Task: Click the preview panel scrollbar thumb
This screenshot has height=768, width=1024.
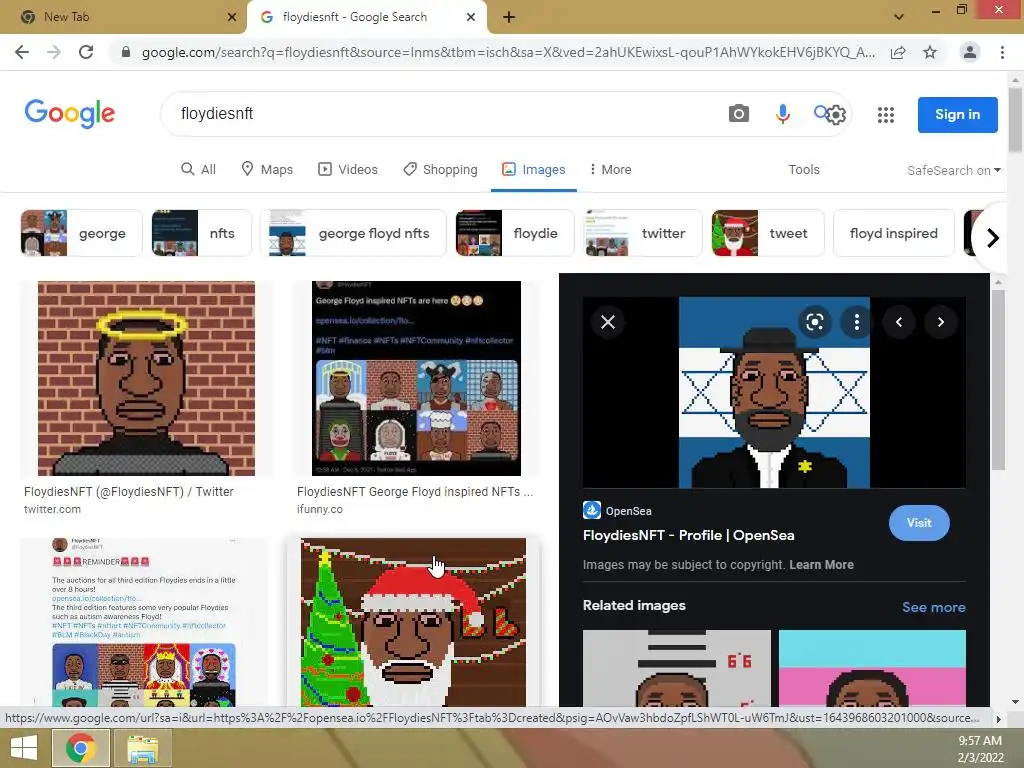Action: point(998,379)
